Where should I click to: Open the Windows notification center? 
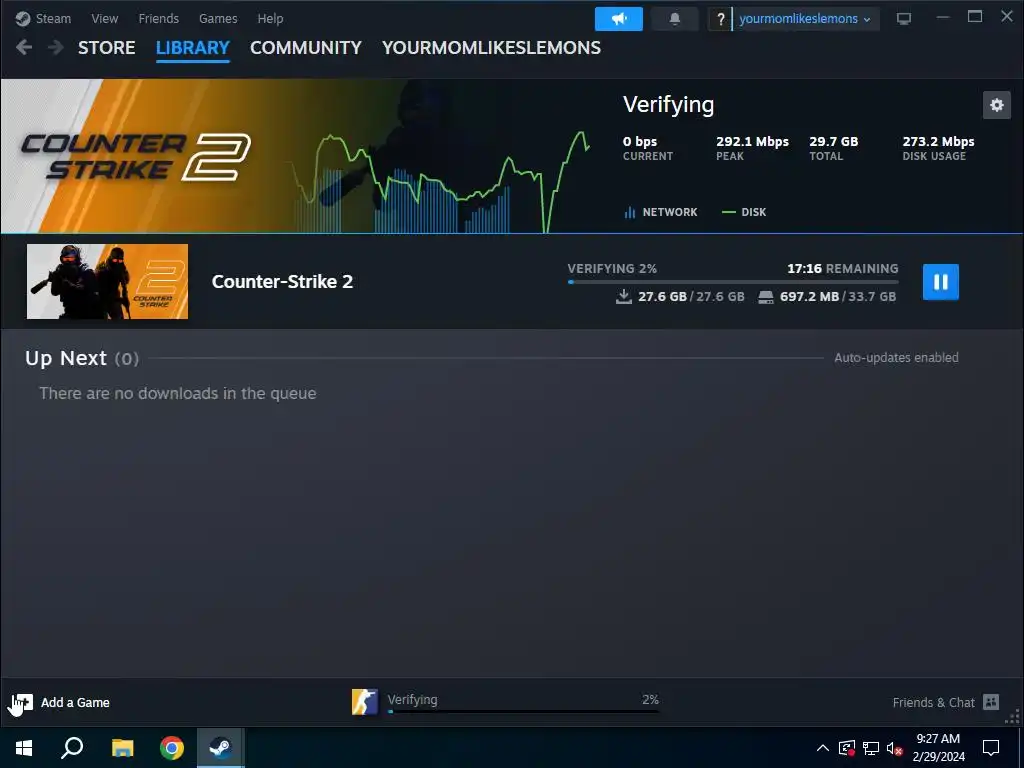pyautogui.click(x=991, y=748)
